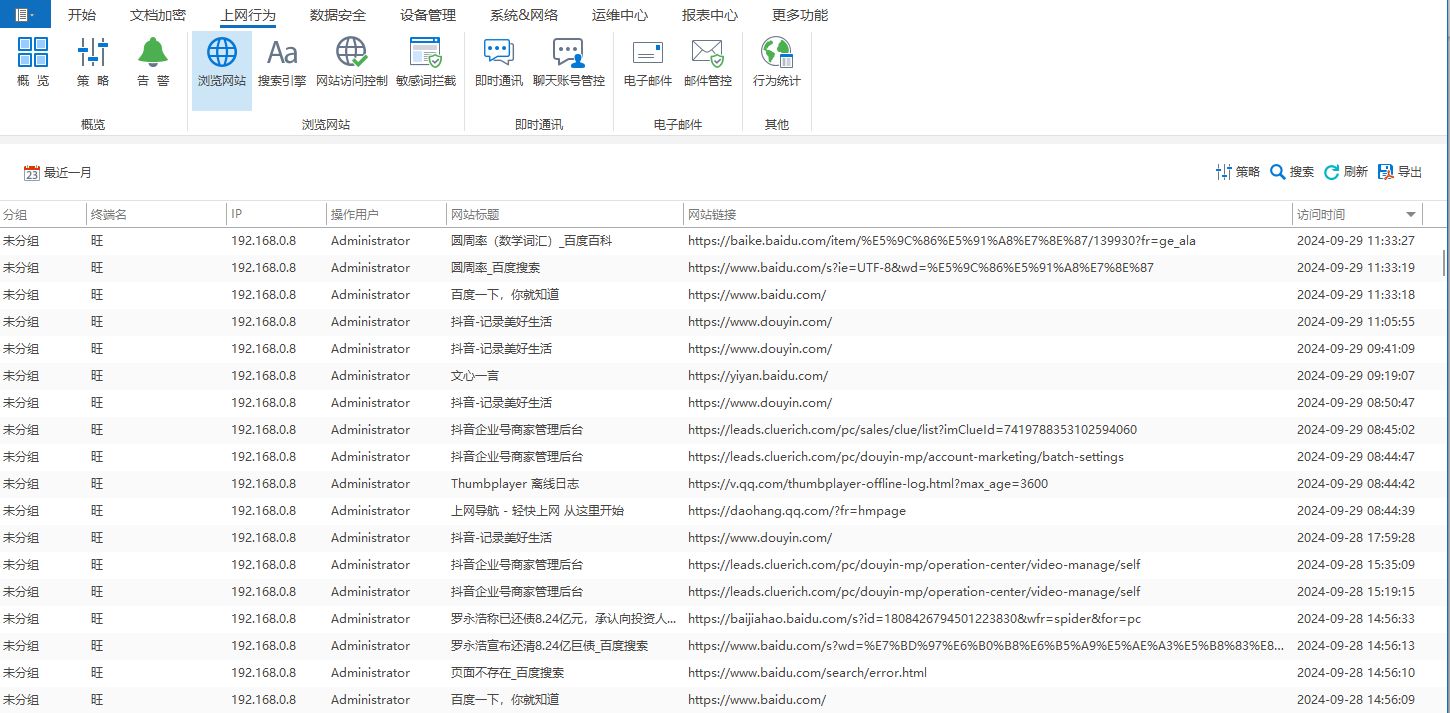Switch to the 运维中心 tab
The image size is (1450, 713).
coord(620,15)
